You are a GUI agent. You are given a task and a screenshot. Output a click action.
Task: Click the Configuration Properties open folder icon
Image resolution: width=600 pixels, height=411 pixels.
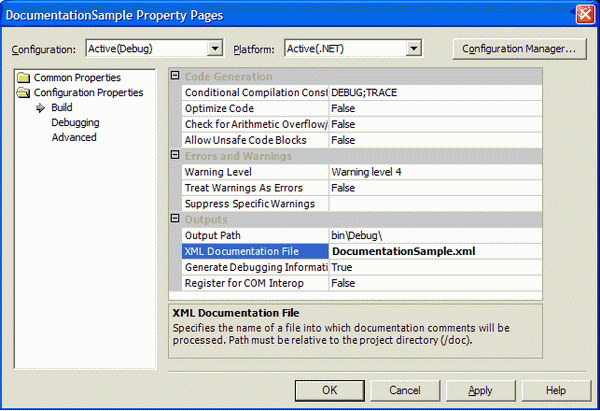(x=25, y=93)
